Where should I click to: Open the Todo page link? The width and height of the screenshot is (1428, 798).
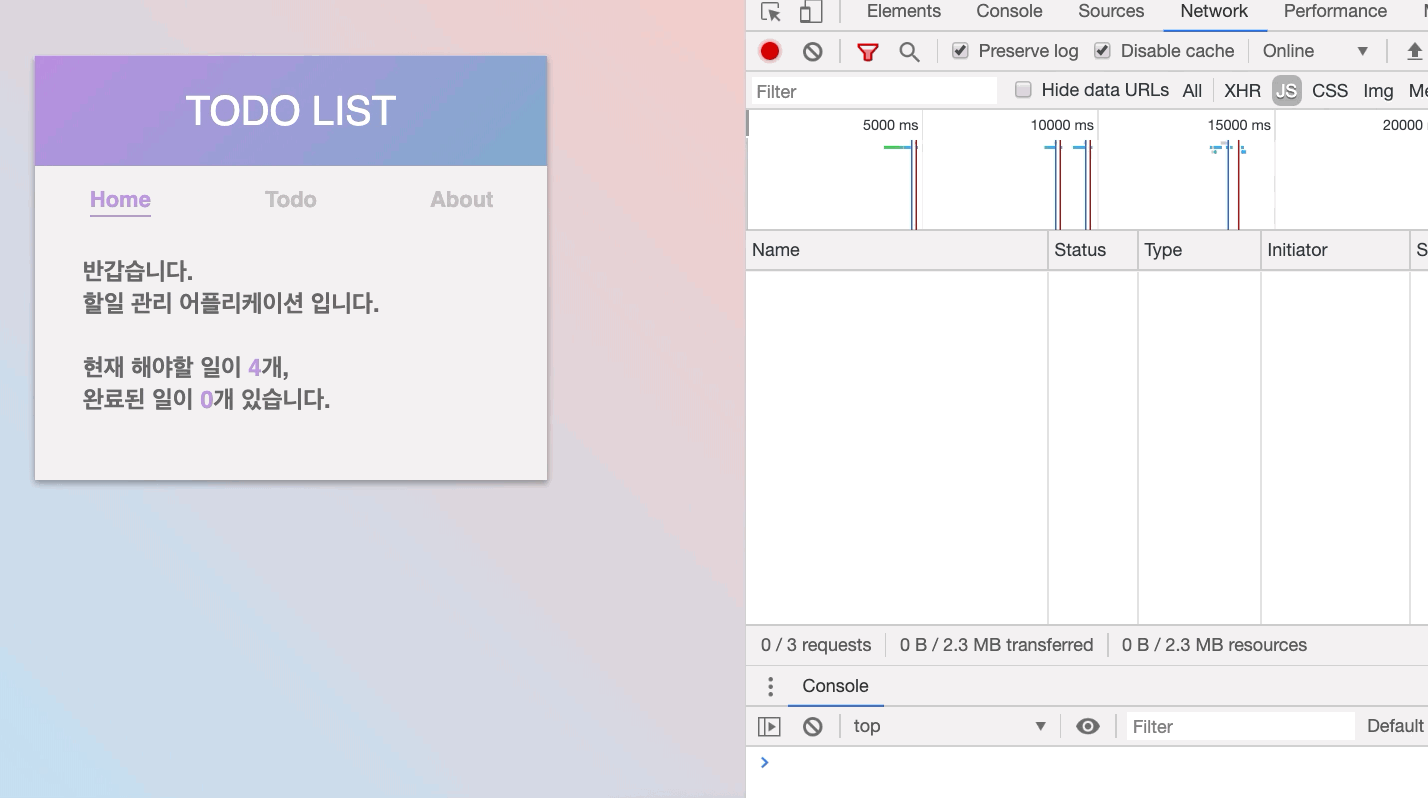(290, 199)
